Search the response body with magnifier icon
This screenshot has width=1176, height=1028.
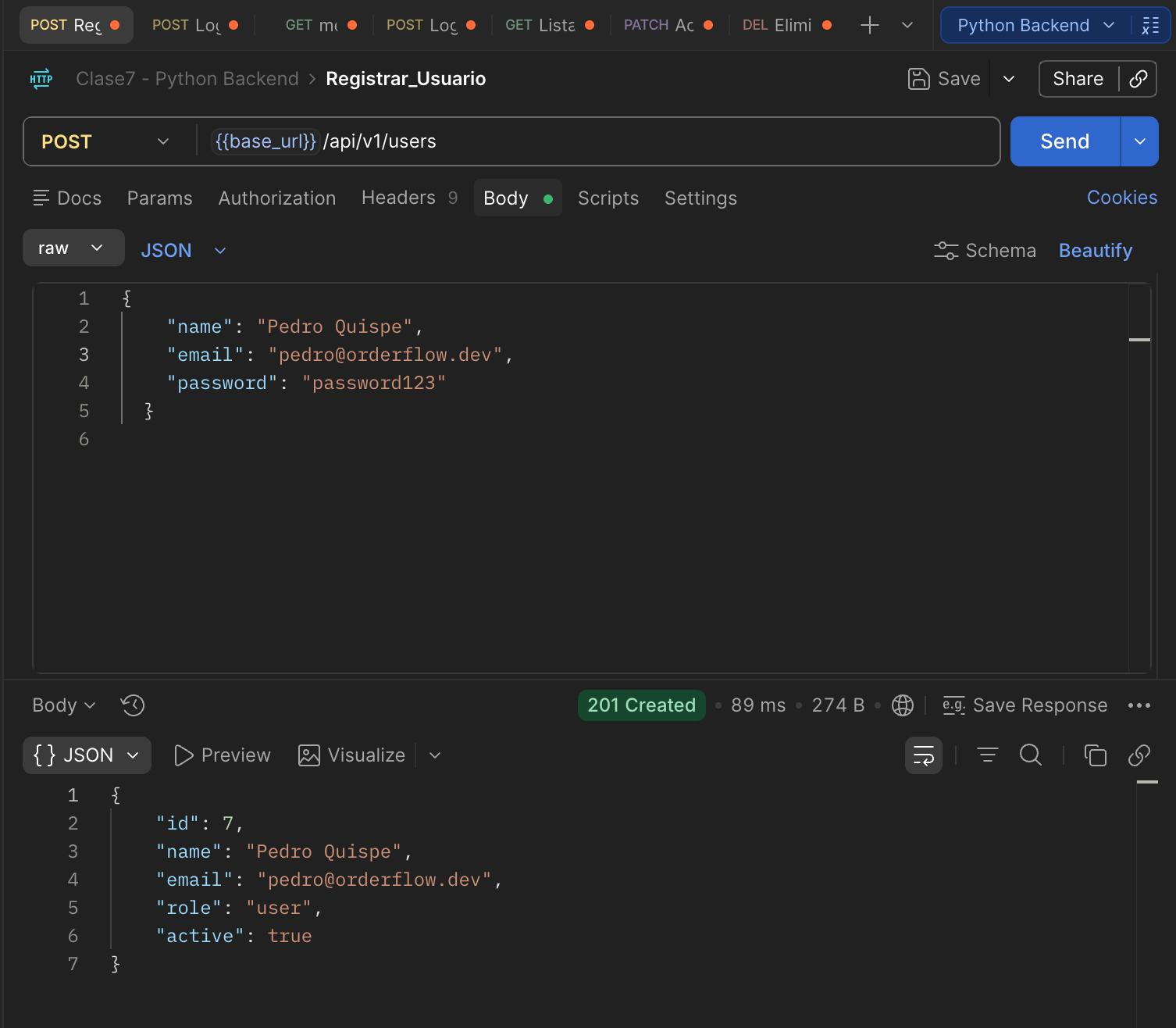point(1031,755)
